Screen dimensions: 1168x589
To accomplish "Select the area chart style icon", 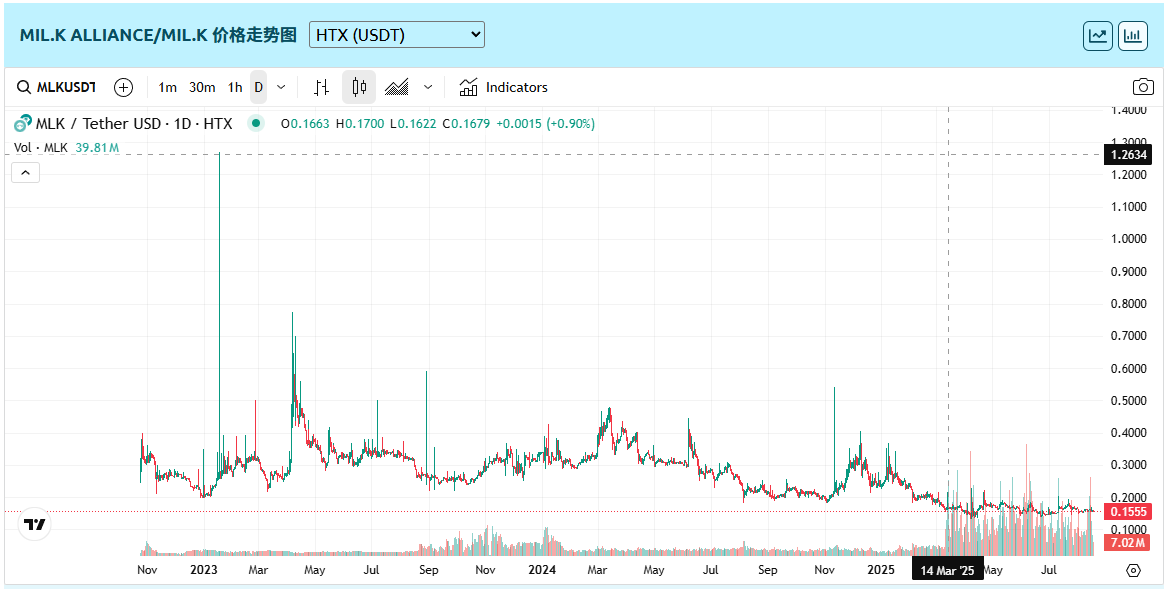I will click(396, 88).
